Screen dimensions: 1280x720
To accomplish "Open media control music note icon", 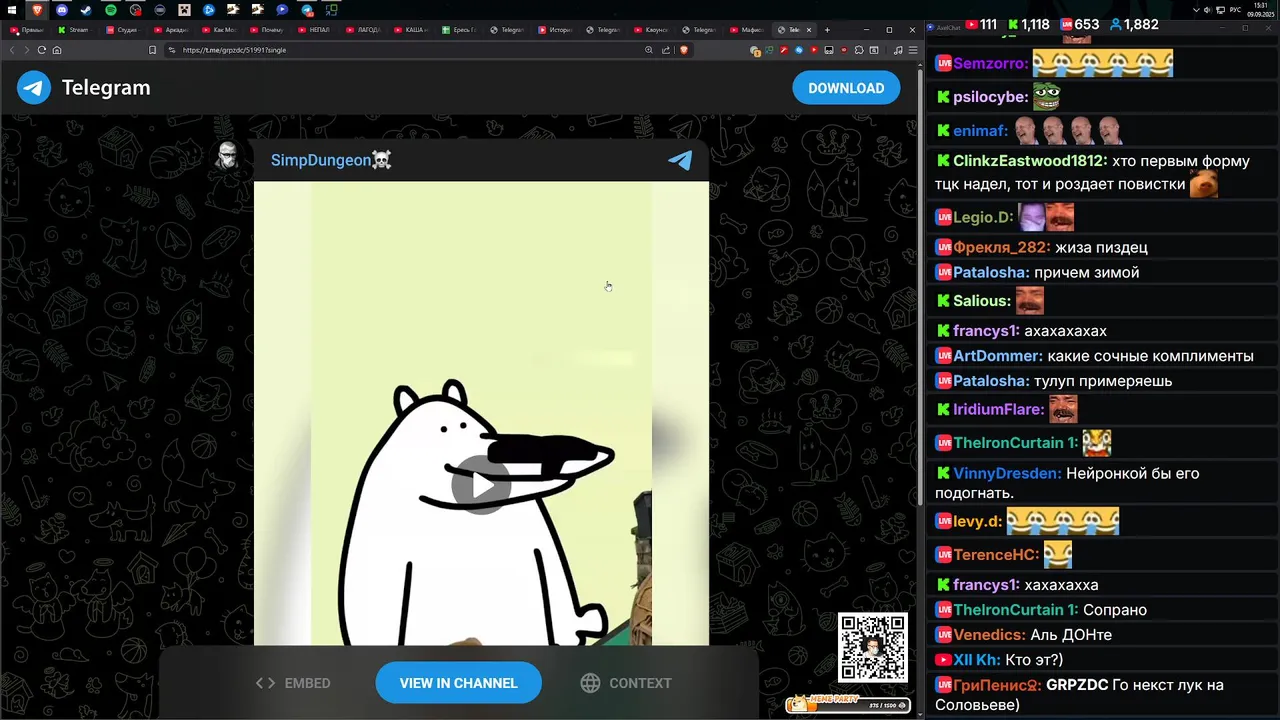I will click(x=898, y=50).
